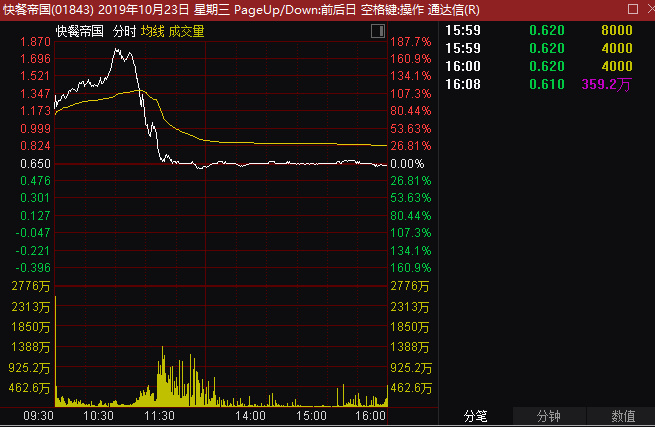This screenshot has width=655, height=427.
Task: Click the 0.610 price in the 16:08 row
Action: tap(547, 84)
